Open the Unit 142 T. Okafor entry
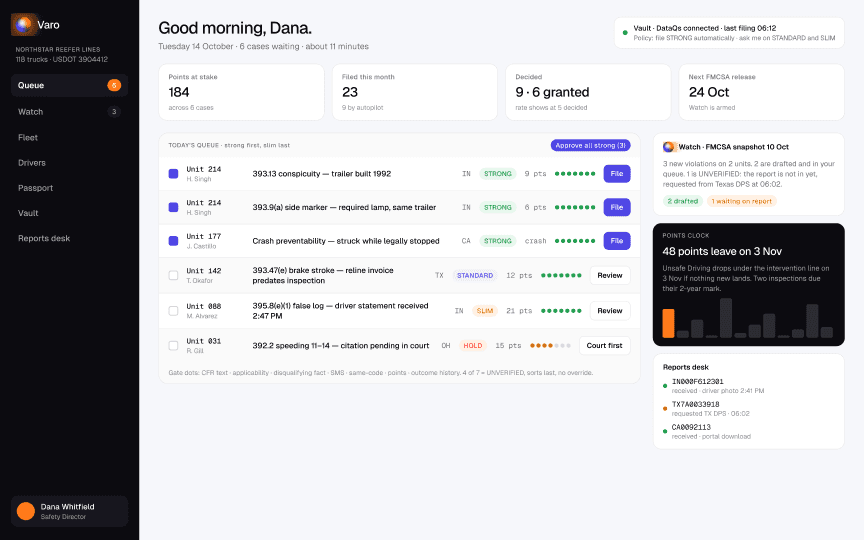 204,276
